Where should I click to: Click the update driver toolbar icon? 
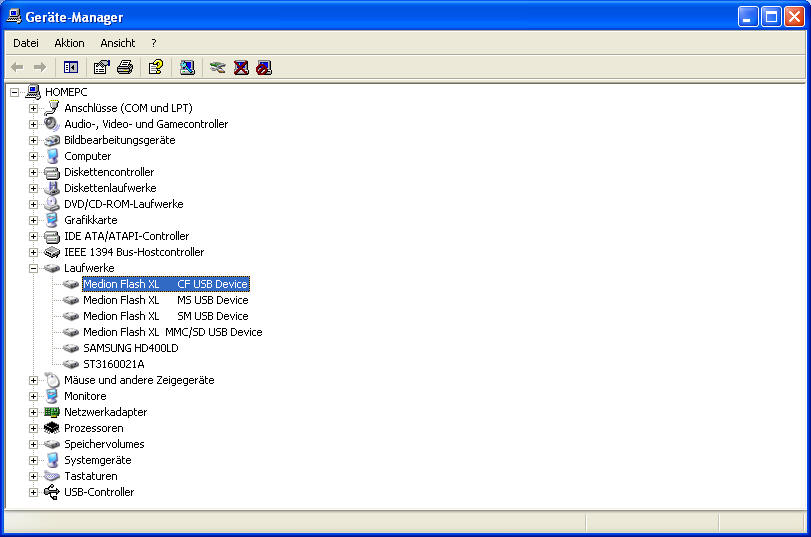pyautogui.click(x=218, y=67)
